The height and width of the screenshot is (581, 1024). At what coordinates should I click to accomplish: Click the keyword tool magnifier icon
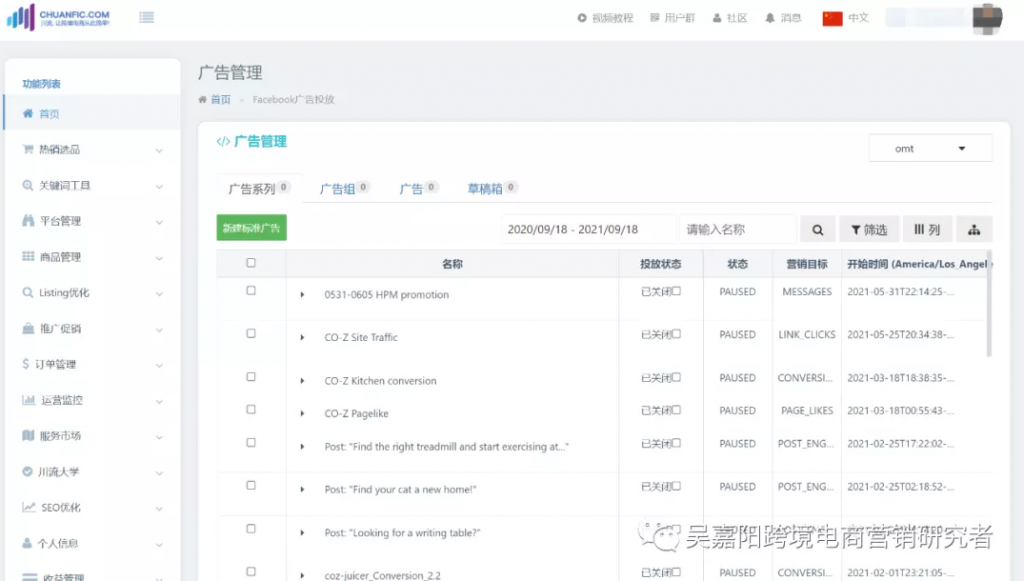(x=27, y=185)
